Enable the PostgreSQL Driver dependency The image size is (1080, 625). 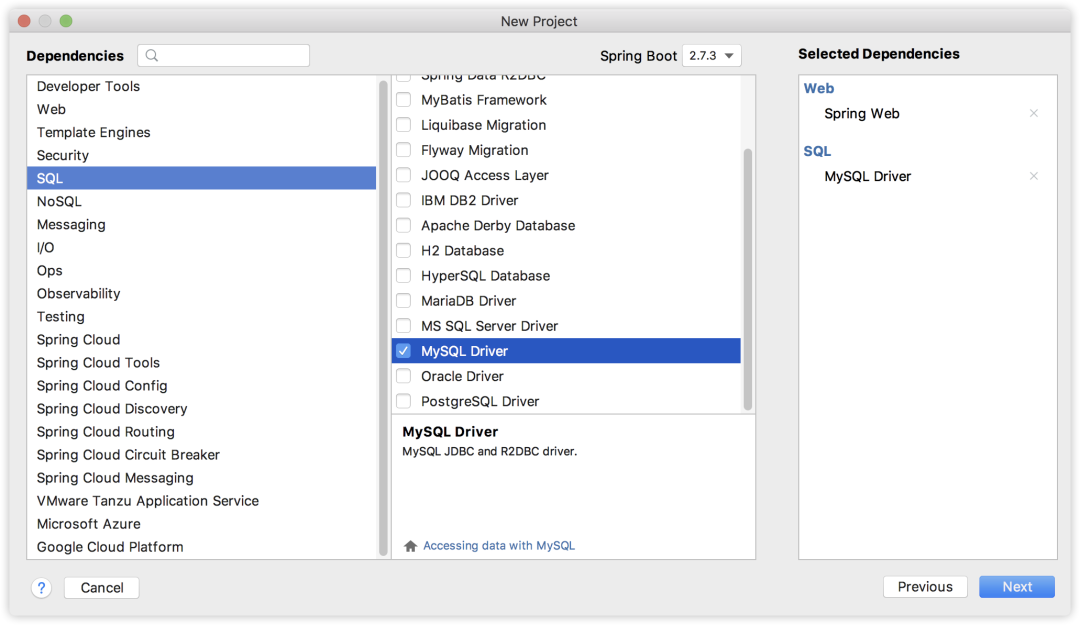pos(404,401)
